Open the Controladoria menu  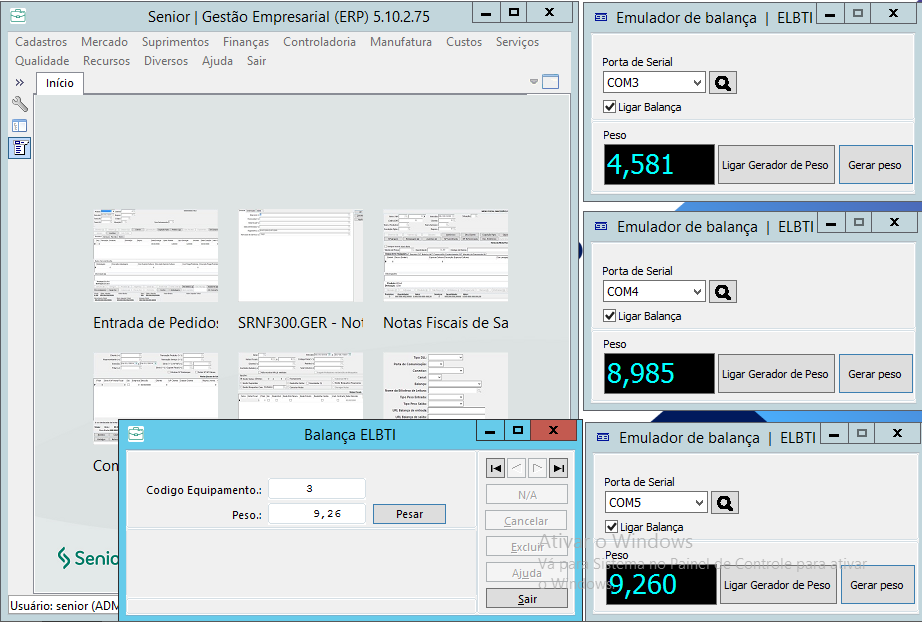tap(319, 42)
